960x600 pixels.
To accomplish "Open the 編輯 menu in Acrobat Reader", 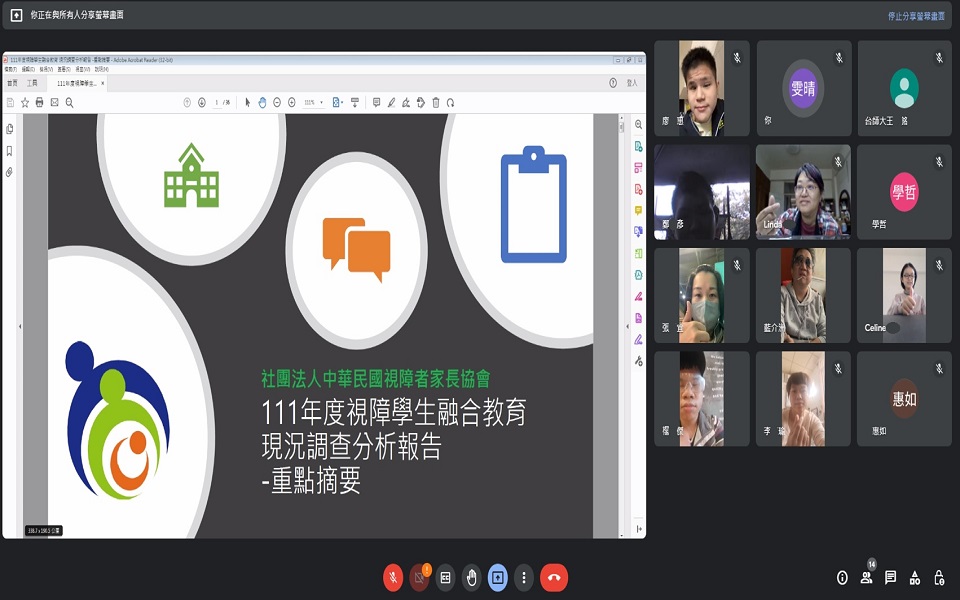I will pyautogui.click(x=28, y=69).
